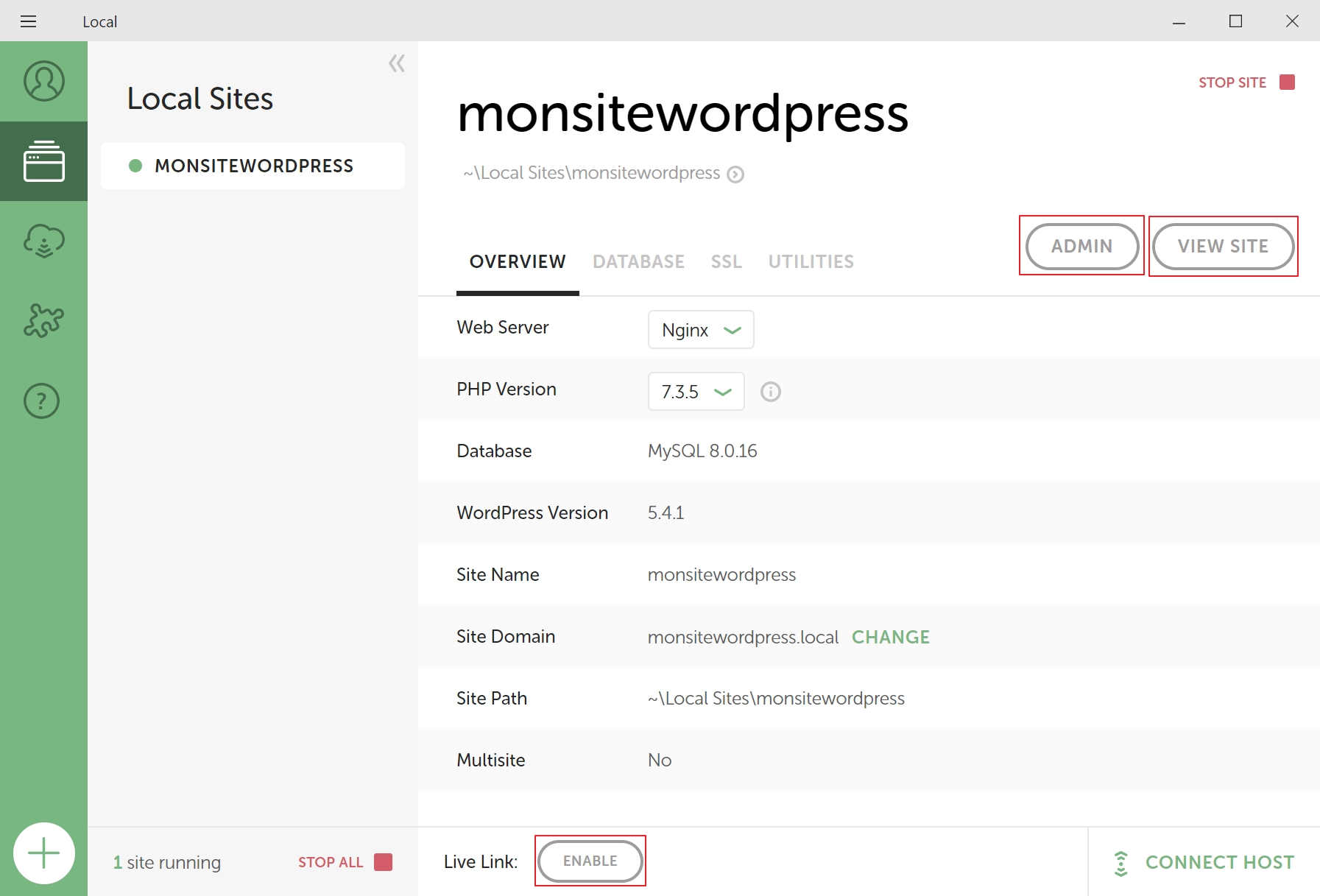
Task: Open the cloud backups sidebar icon
Action: 43,240
